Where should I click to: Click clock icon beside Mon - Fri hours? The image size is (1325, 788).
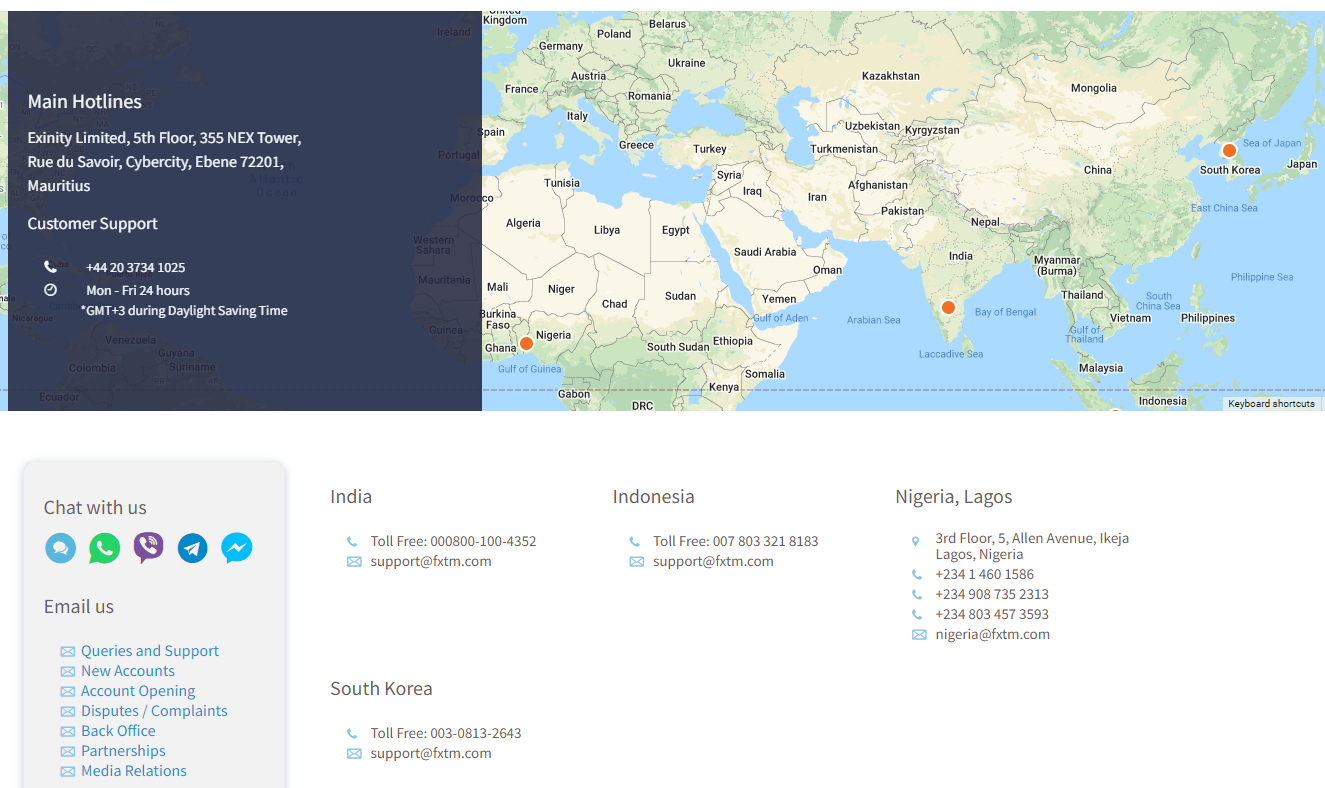(50, 290)
